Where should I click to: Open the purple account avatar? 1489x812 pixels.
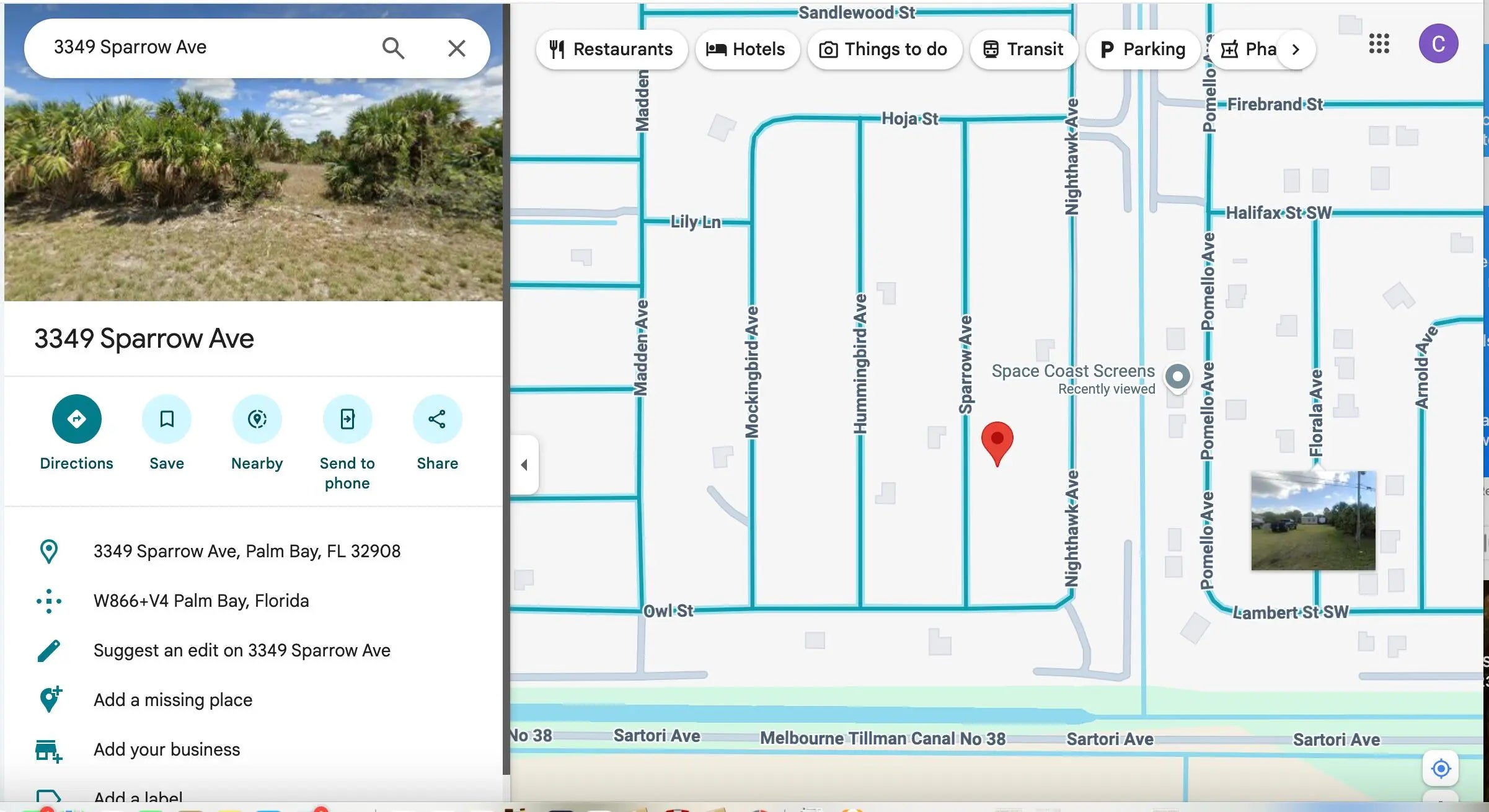1438,44
